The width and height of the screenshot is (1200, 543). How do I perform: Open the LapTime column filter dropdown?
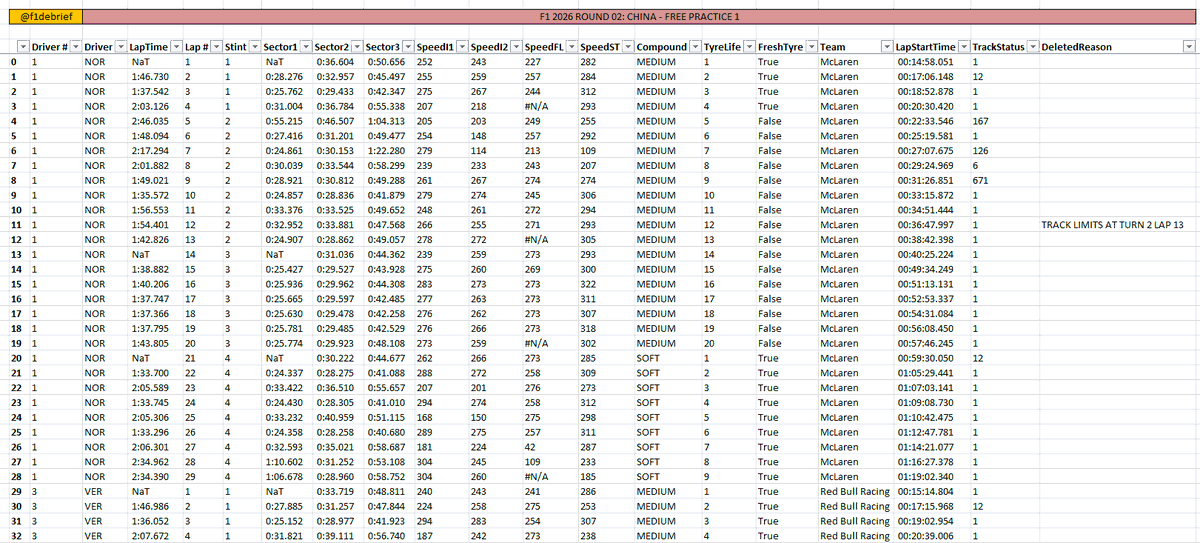coord(176,47)
